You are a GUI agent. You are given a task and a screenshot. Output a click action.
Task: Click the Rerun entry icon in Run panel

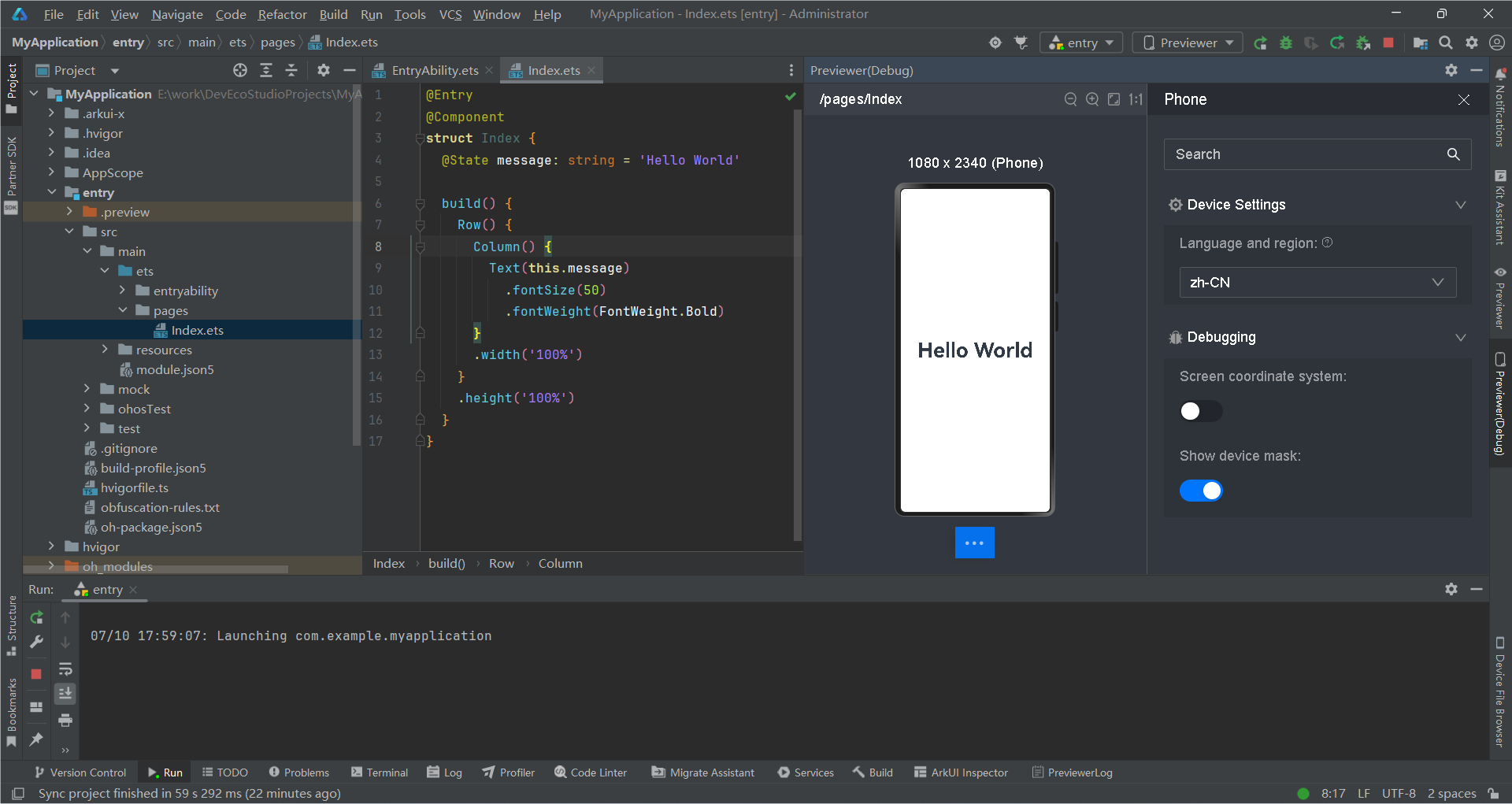click(36, 617)
